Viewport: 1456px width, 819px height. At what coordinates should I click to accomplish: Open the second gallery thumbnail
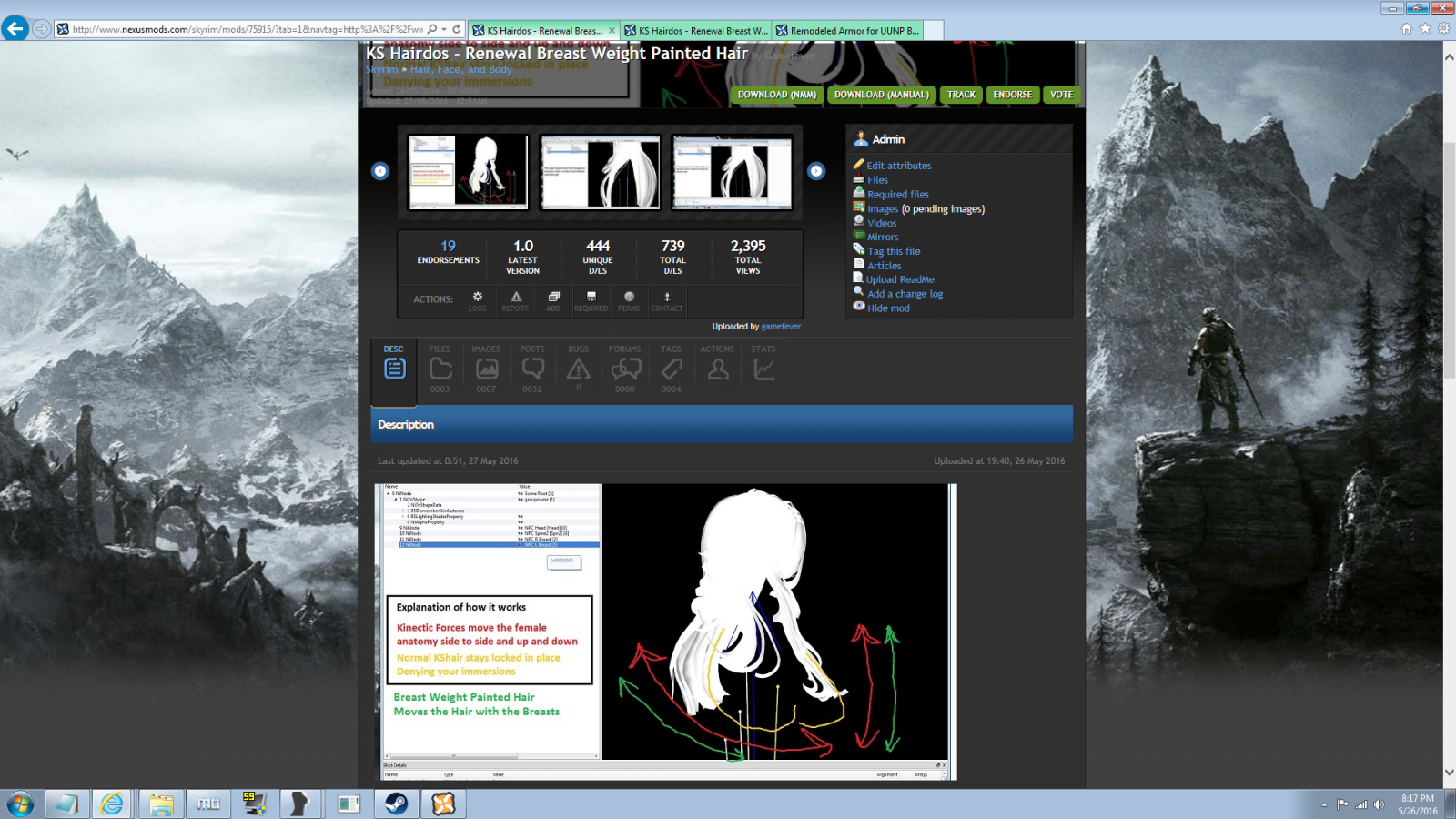point(600,172)
